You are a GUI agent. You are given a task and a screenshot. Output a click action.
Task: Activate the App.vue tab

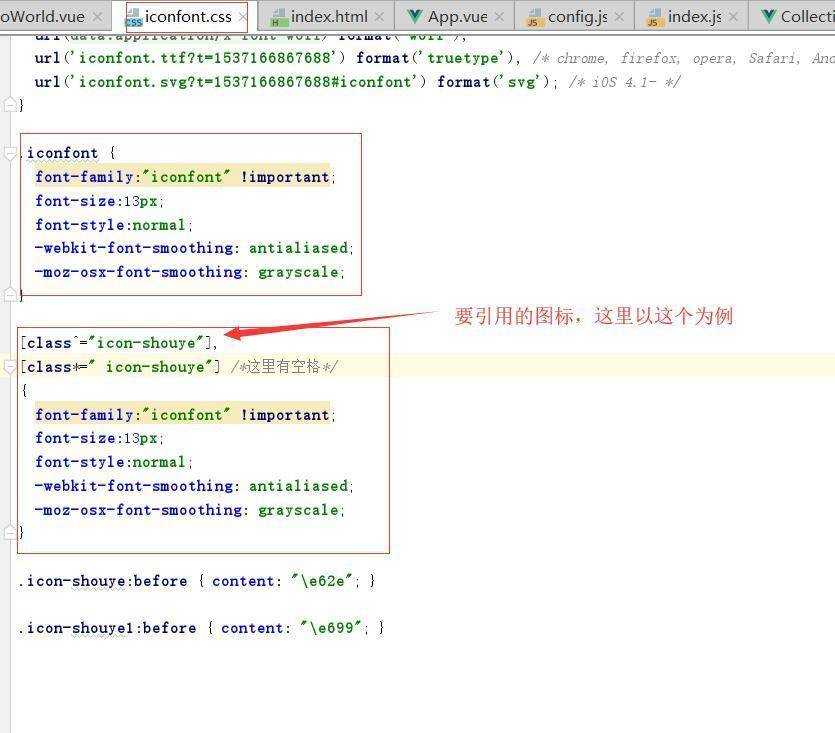tap(457, 17)
